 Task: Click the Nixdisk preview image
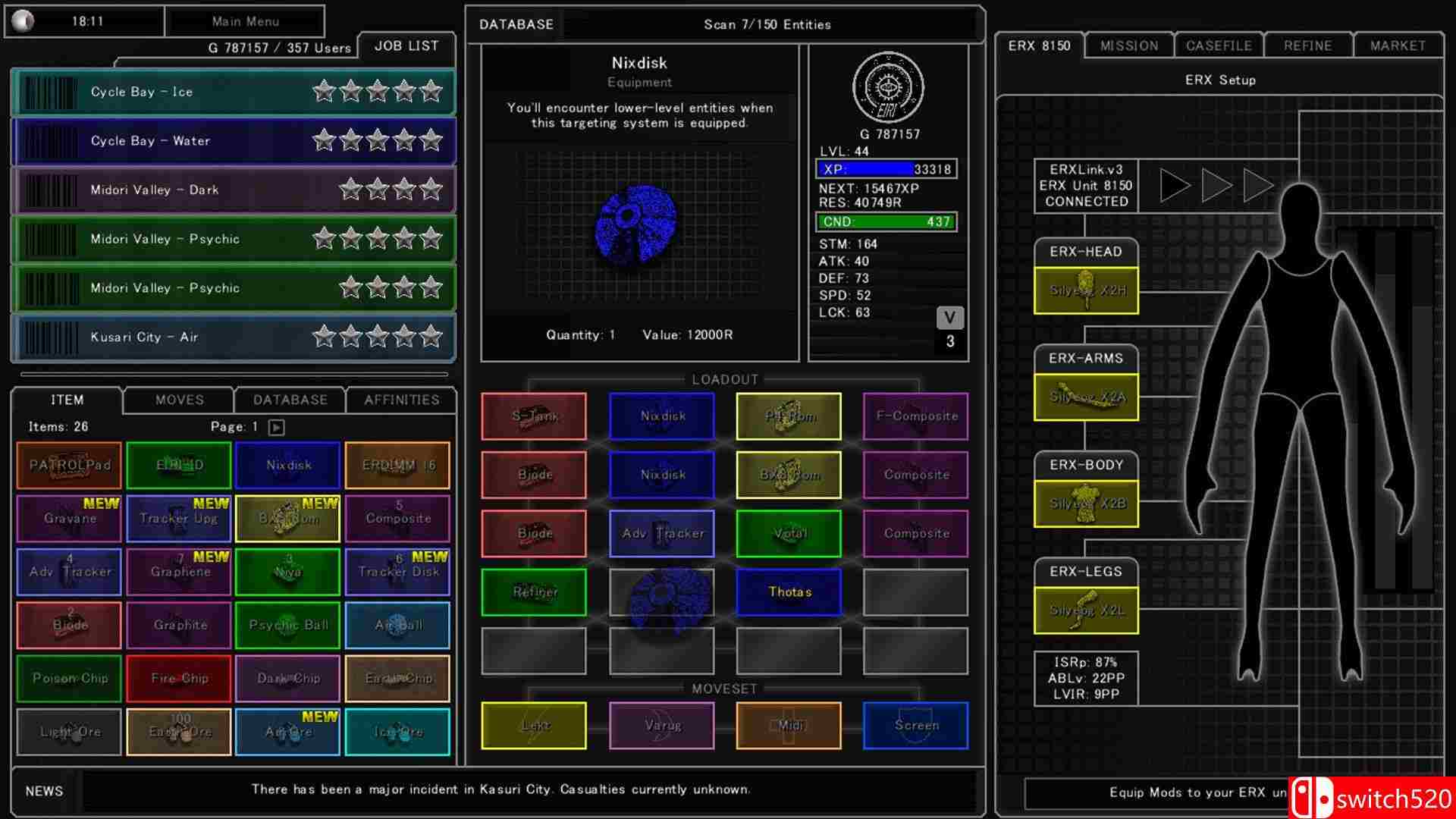(x=636, y=224)
